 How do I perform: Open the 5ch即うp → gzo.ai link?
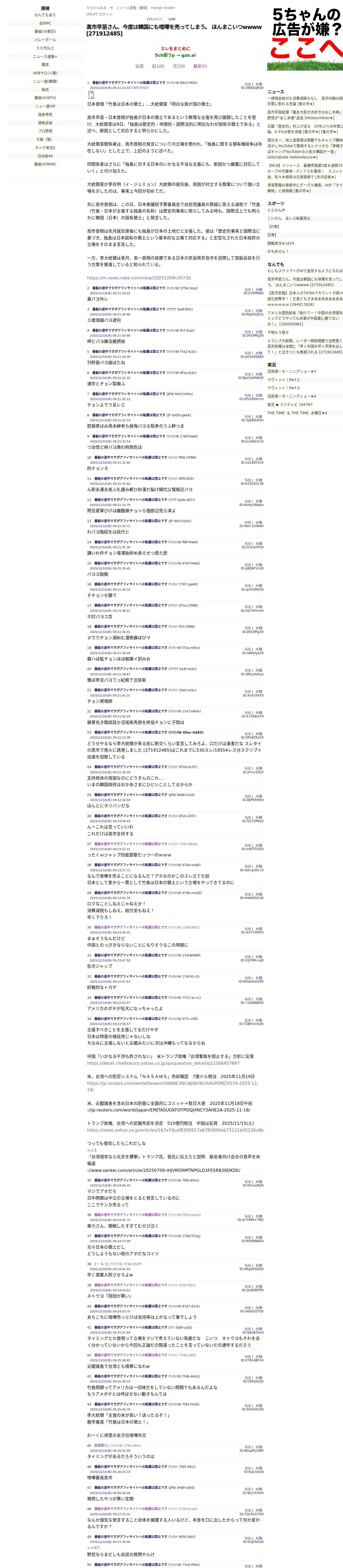point(175,55)
